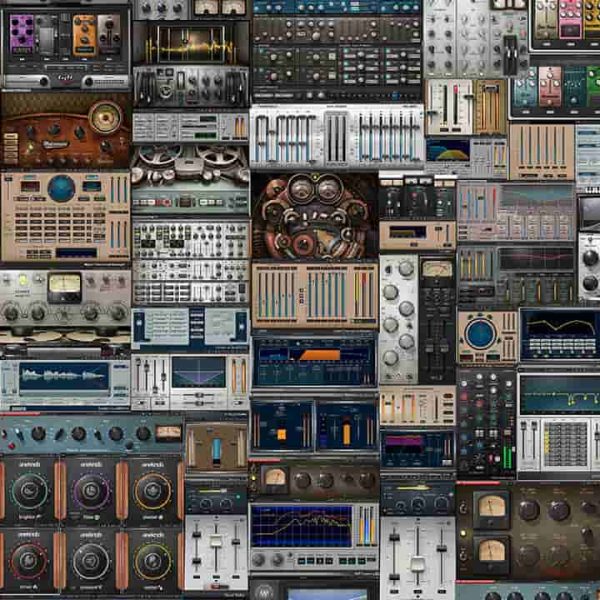Open the small plugin with a blue and yellow dome graph
This screenshot has width=600, height=600.
click(466, 158)
